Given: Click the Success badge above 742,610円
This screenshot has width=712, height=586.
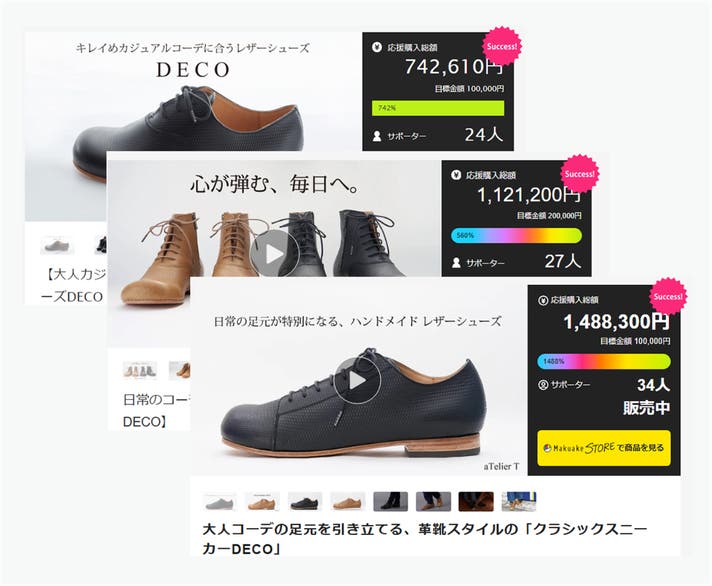Looking at the screenshot, I should (501, 46).
